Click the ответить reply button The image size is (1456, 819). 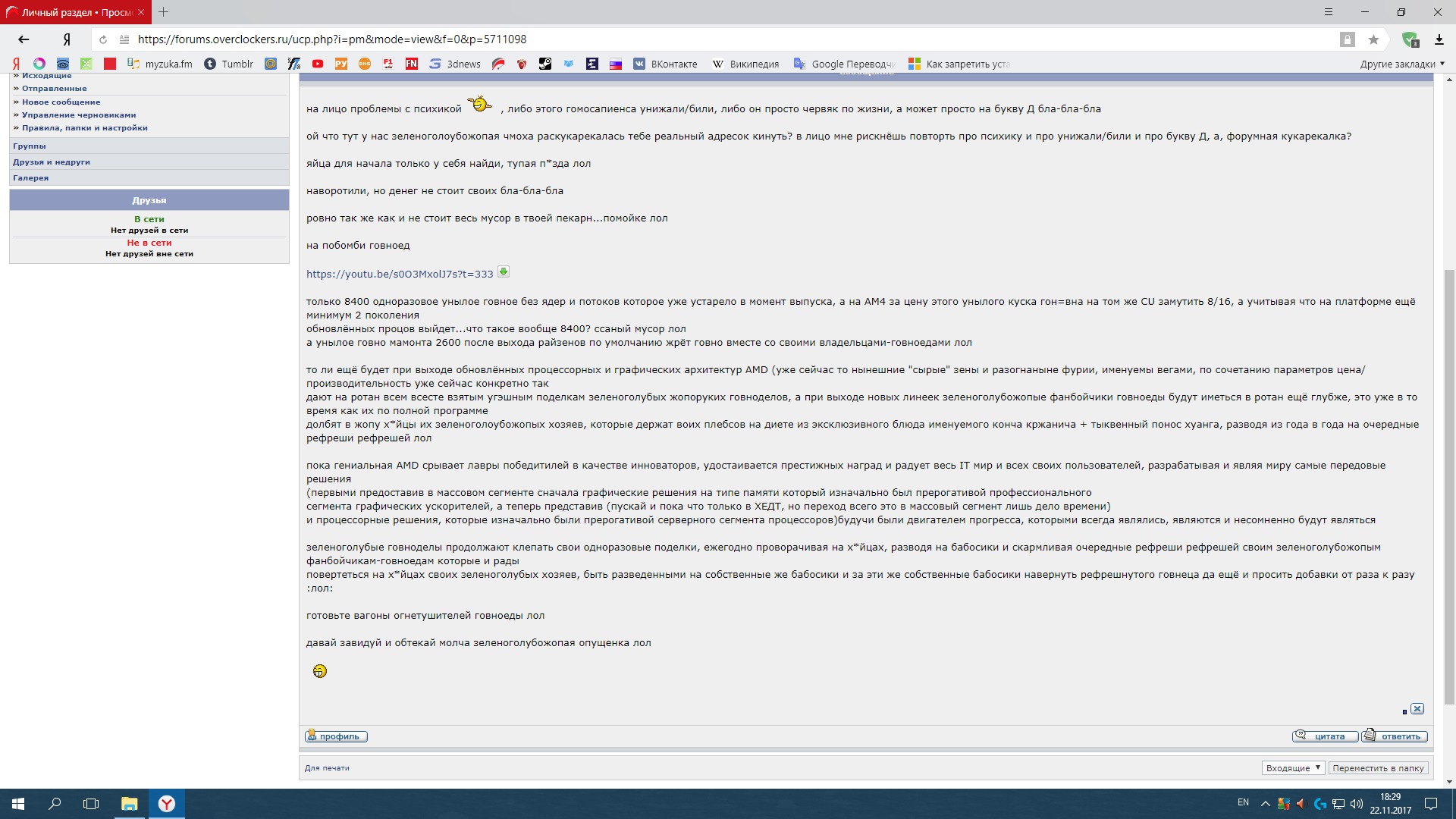(x=1395, y=736)
